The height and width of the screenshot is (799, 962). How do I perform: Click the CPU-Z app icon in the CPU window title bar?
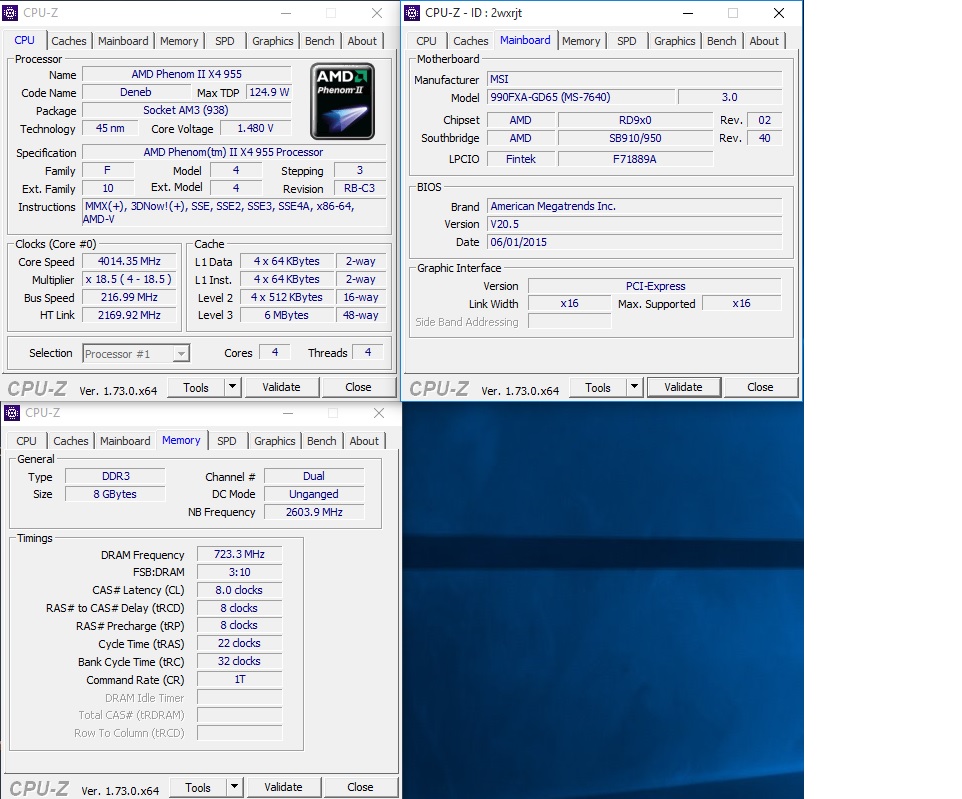[10, 13]
